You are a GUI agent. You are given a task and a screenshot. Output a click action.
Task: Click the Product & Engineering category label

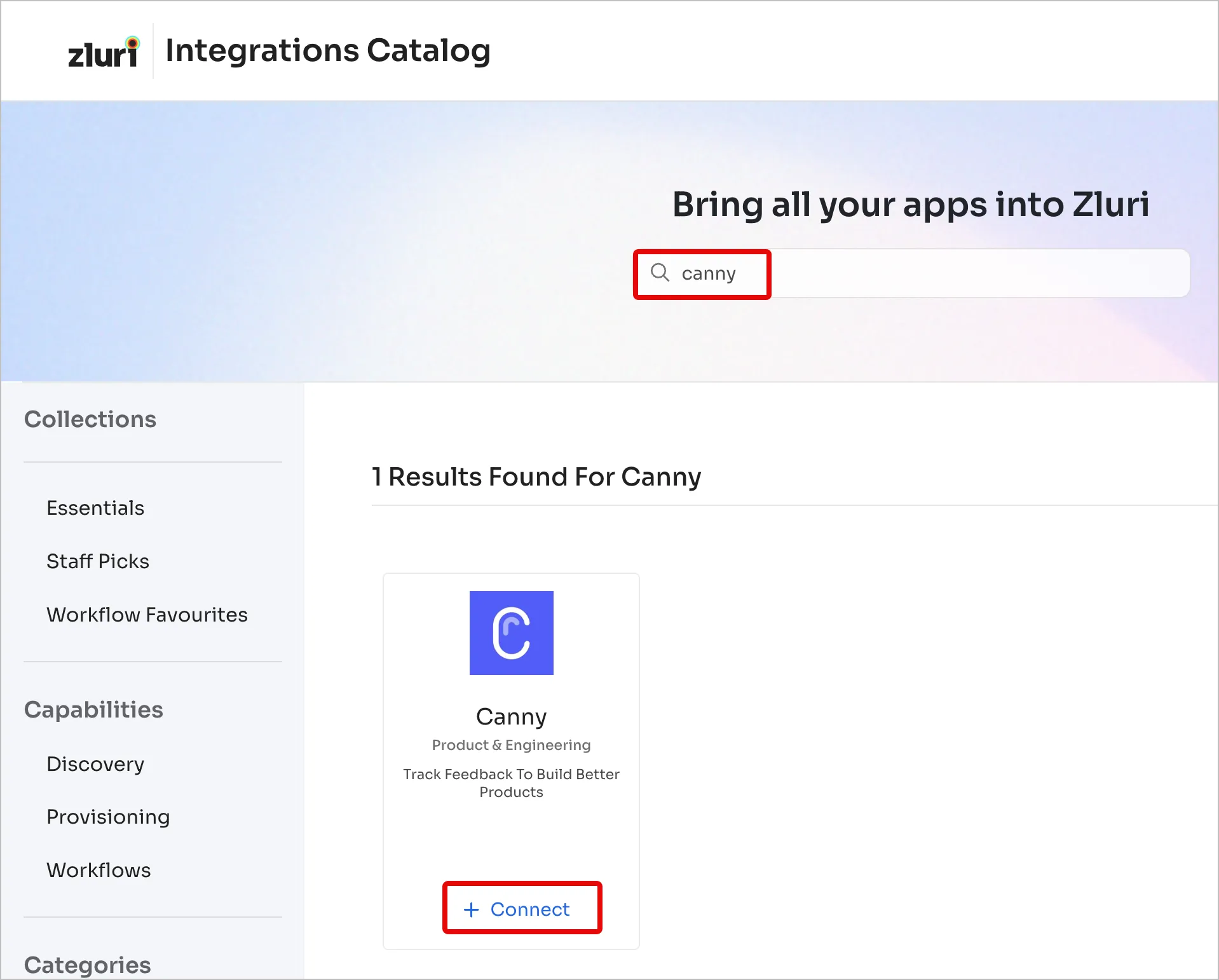(x=511, y=745)
